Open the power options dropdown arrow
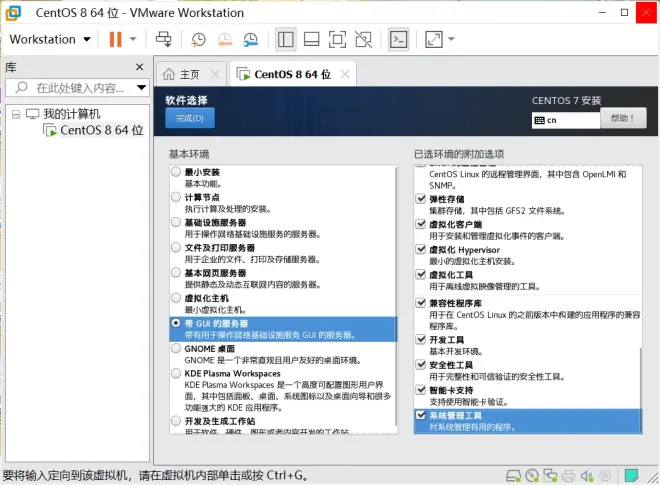Image resolution: width=660 pixels, height=485 pixels. [133, 40]
